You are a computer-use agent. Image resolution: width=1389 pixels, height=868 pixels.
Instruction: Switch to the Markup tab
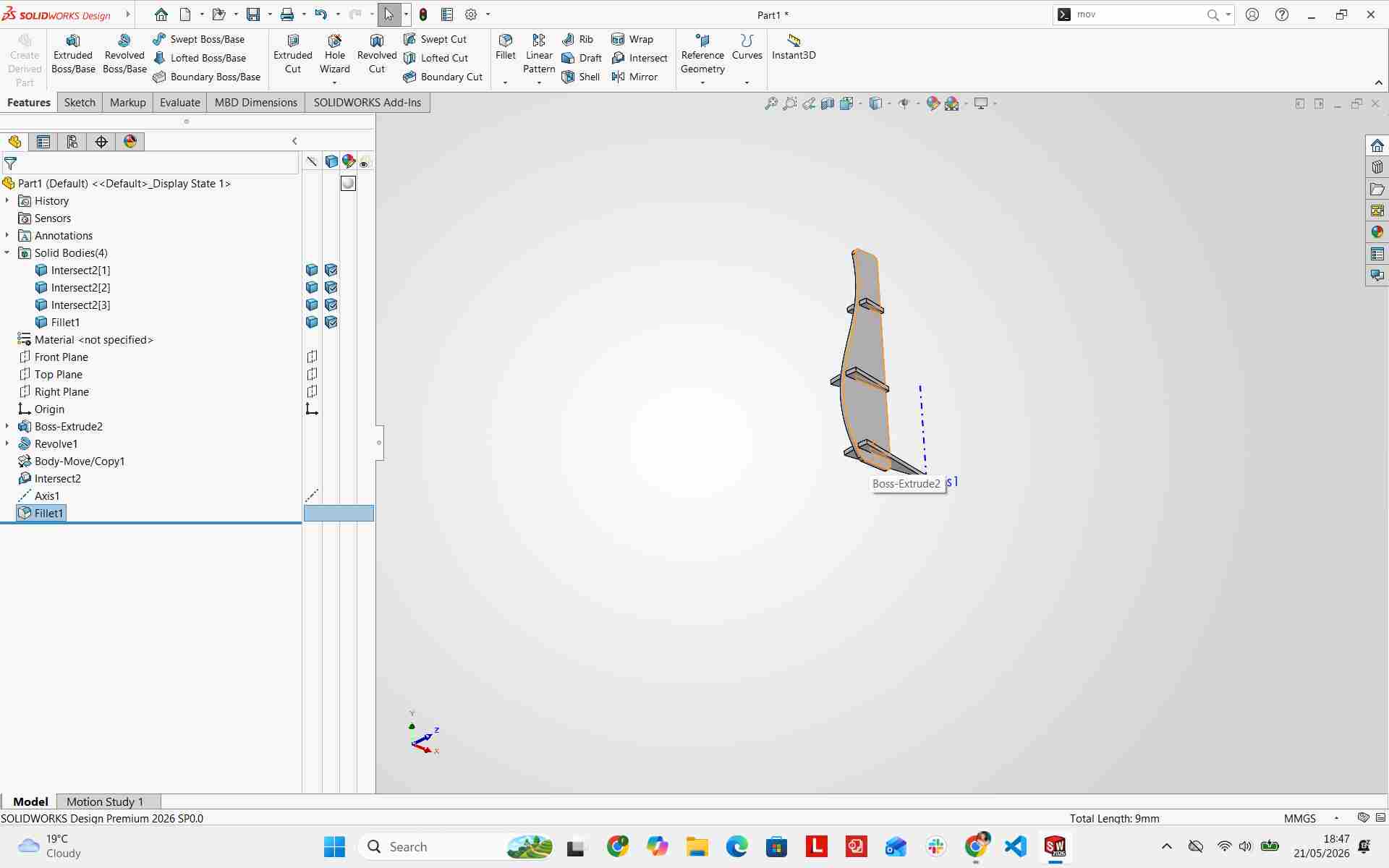pos(128,103)
